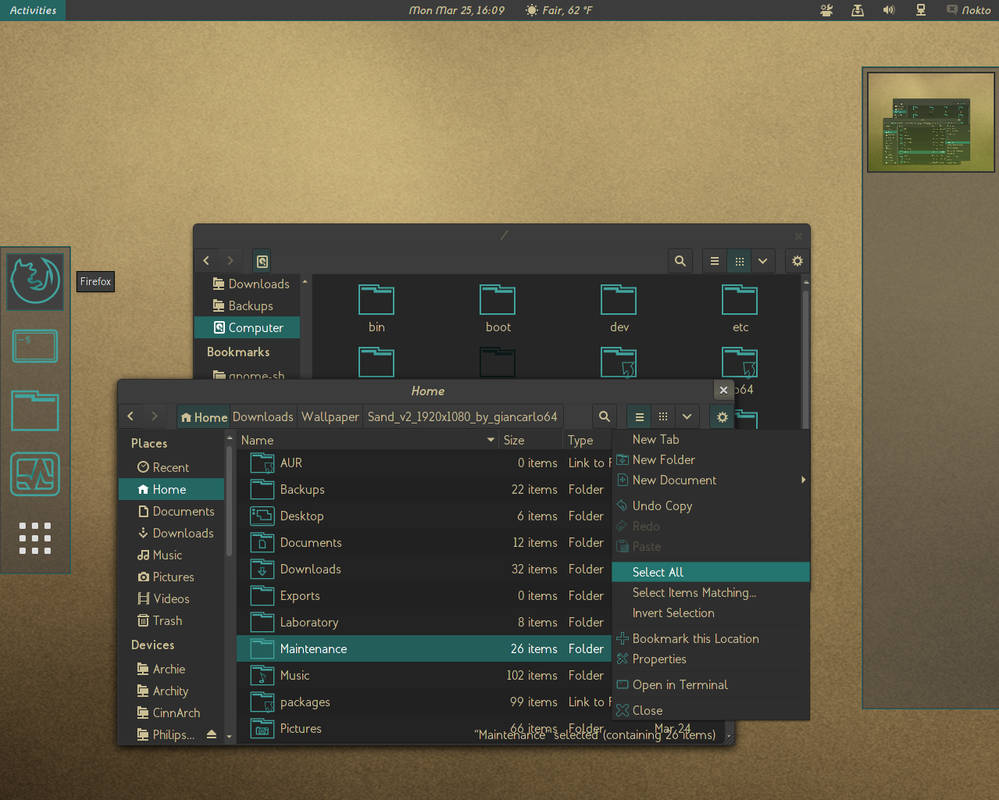The width and height of the screenshot is (999, 800).
Task: Choose Open in Terminal
Action: pos(710,685)
